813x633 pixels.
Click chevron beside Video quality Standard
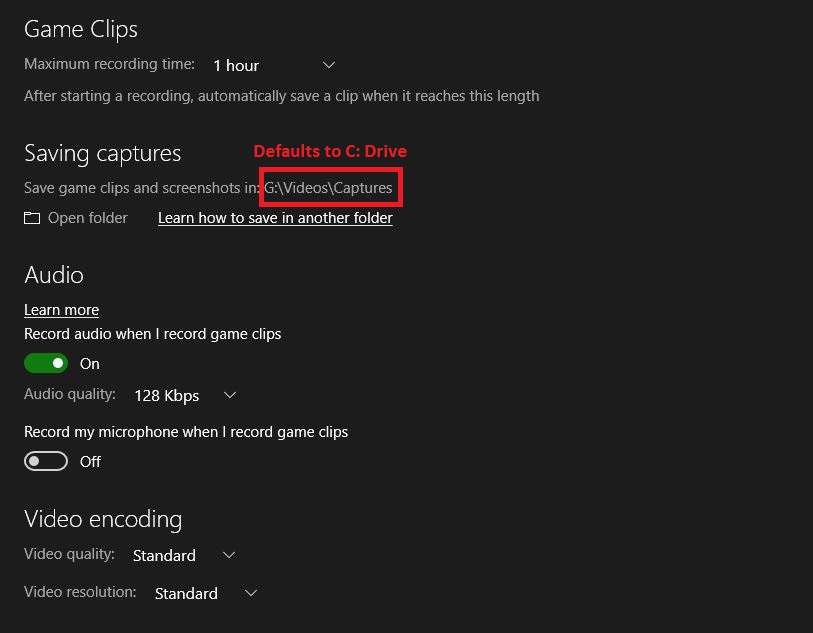(x=229, y=555)
